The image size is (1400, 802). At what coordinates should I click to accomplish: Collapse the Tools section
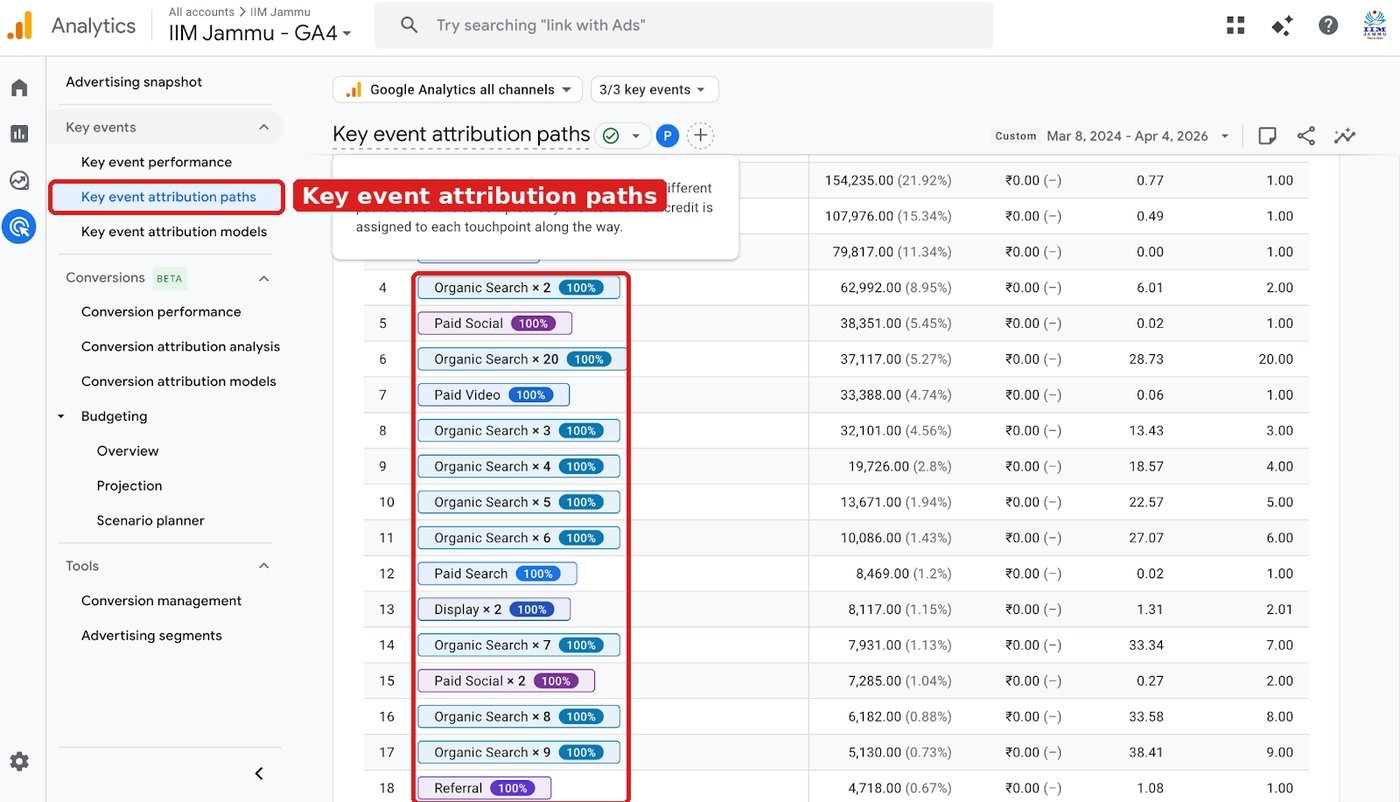coord(264,566)
